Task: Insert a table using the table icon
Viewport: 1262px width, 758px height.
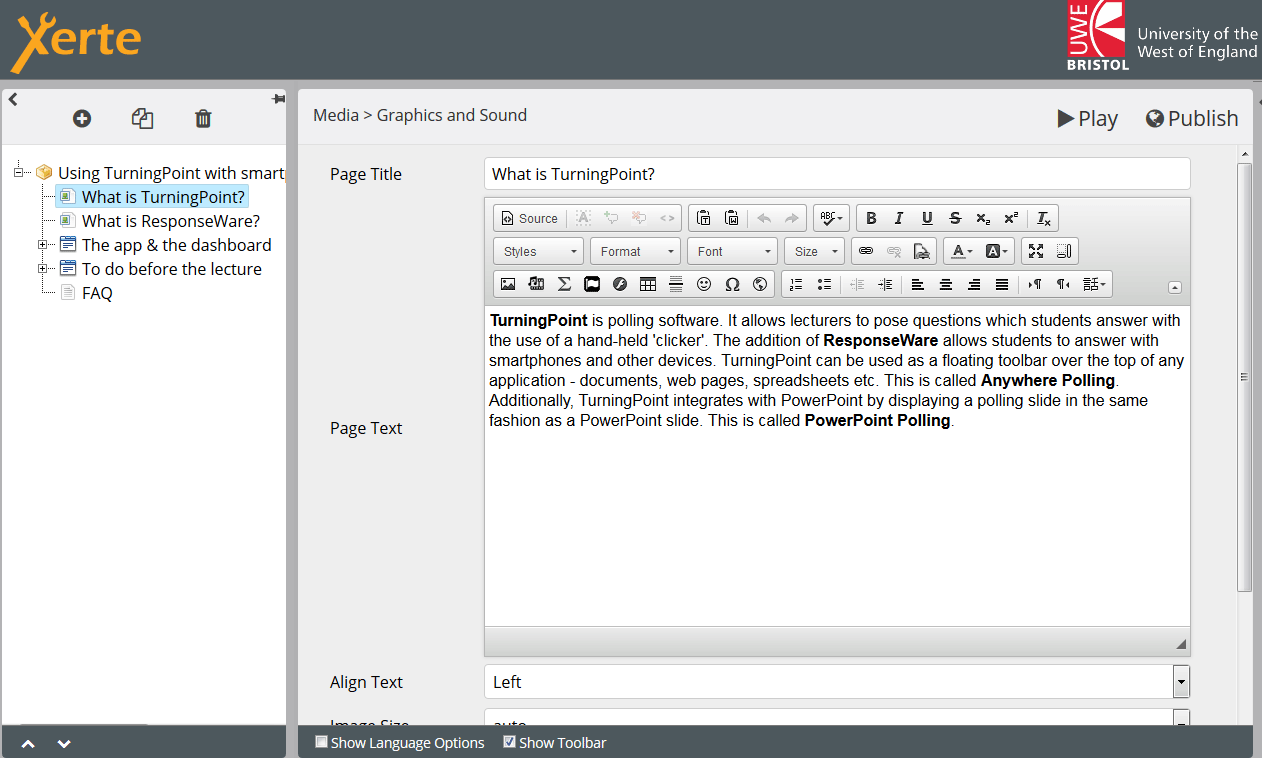Action: point(648,284)
